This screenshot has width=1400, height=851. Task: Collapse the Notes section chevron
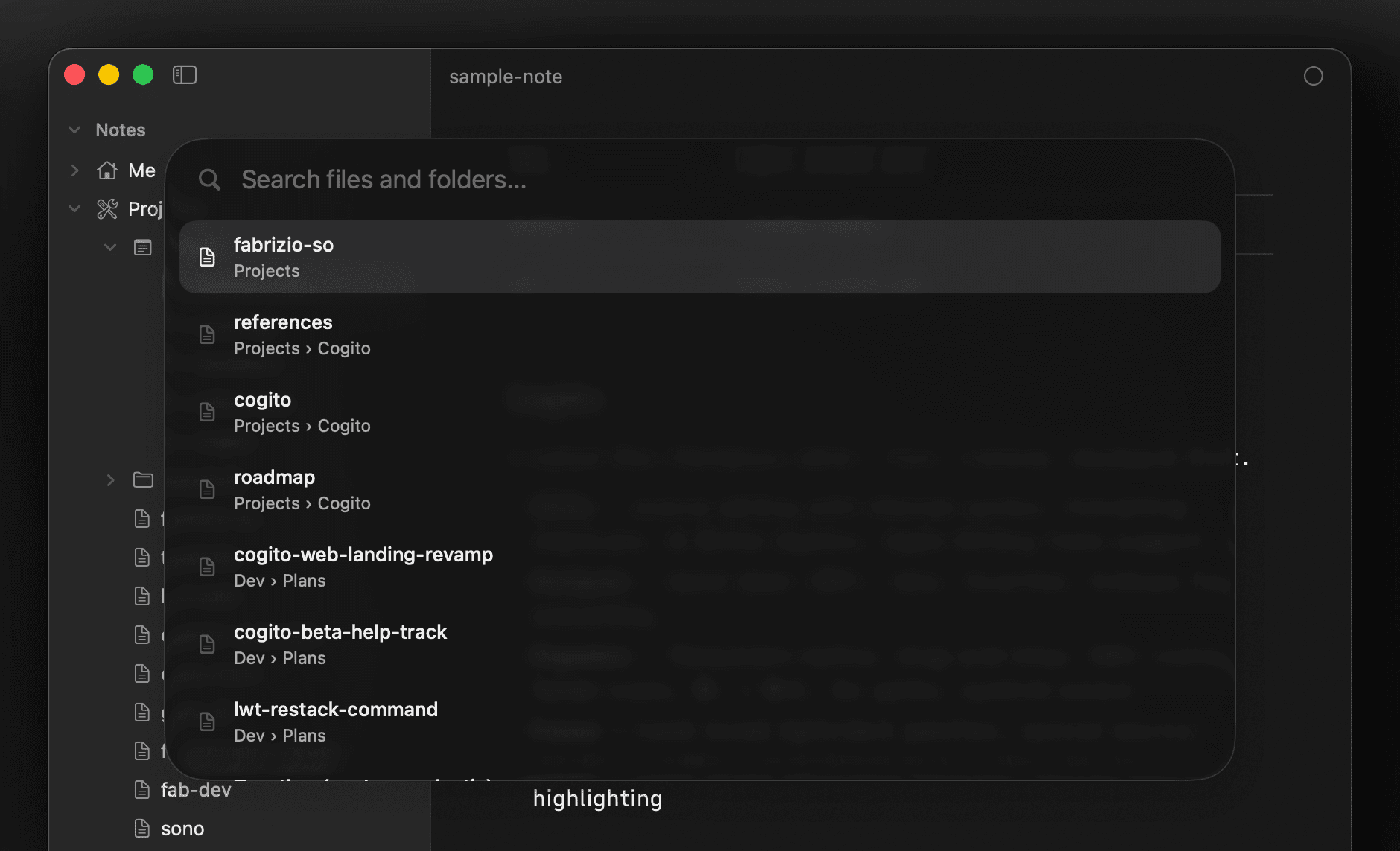click(x=74, y=130)
